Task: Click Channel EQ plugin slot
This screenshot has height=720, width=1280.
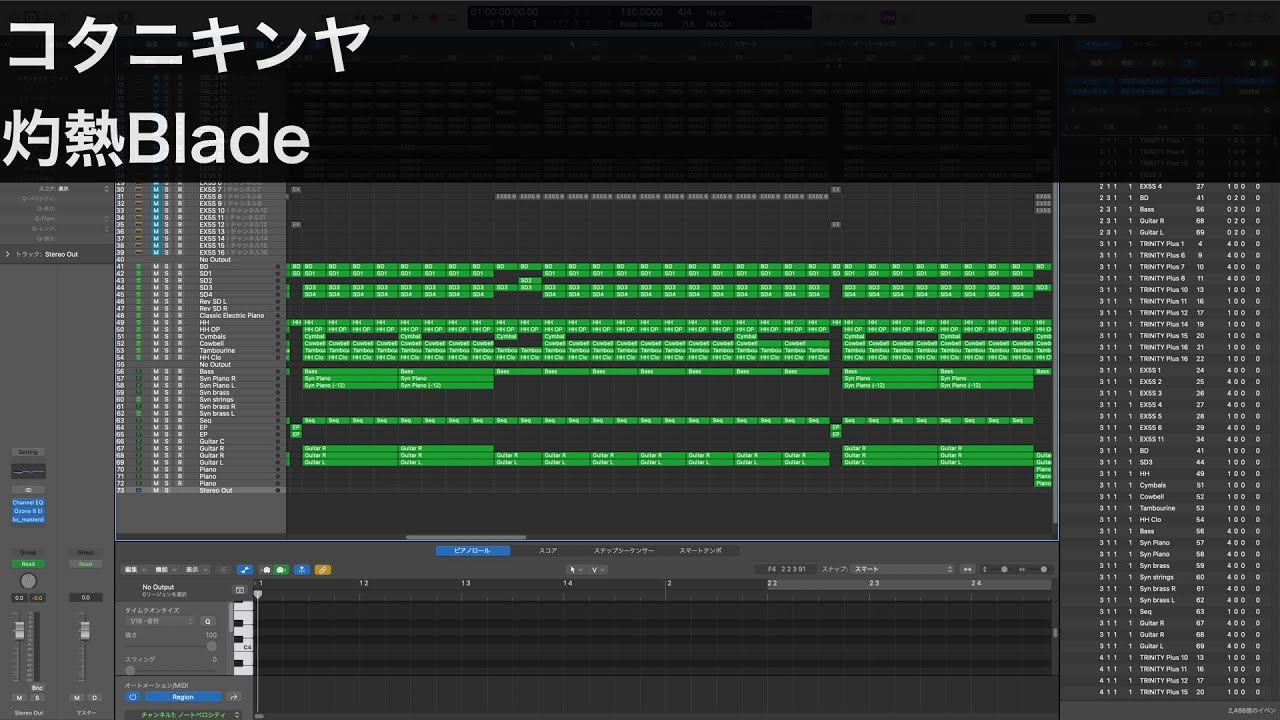Action: 28,503
